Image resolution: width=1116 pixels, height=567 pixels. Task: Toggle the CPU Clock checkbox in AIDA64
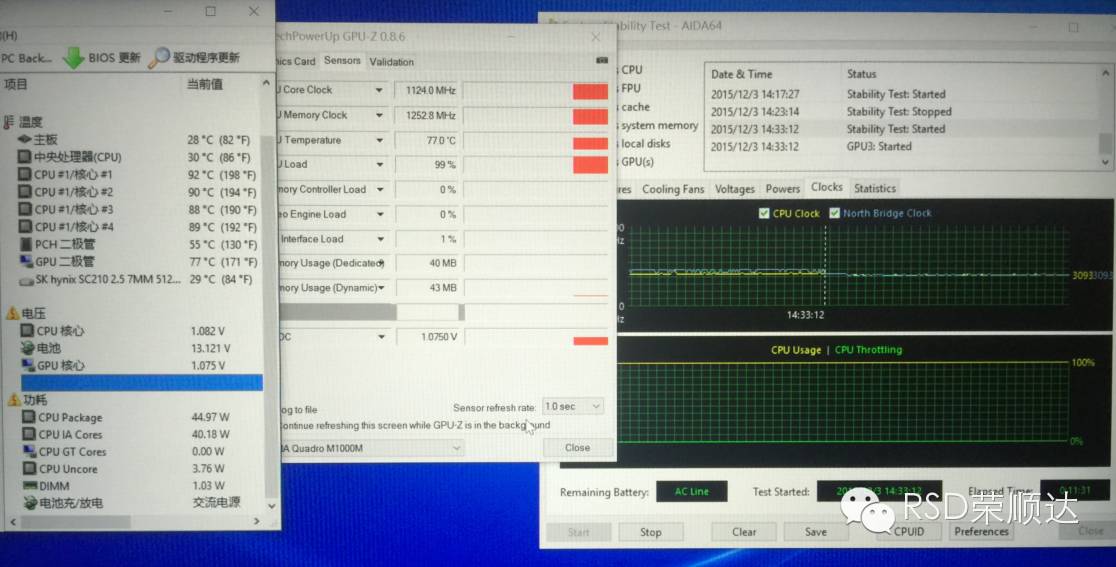click(x=764, y=213)
